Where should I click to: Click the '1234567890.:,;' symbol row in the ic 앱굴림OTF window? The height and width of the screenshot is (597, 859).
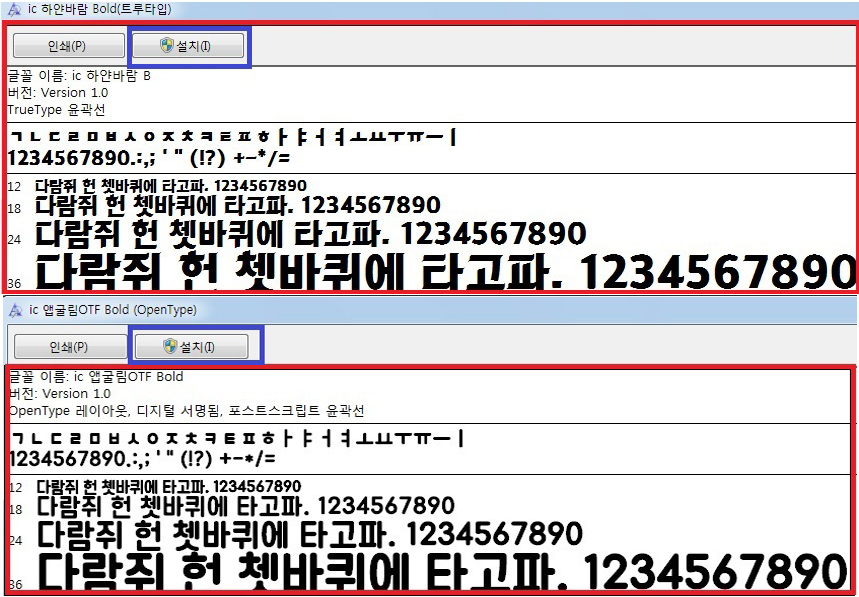(x=143, y=459)
